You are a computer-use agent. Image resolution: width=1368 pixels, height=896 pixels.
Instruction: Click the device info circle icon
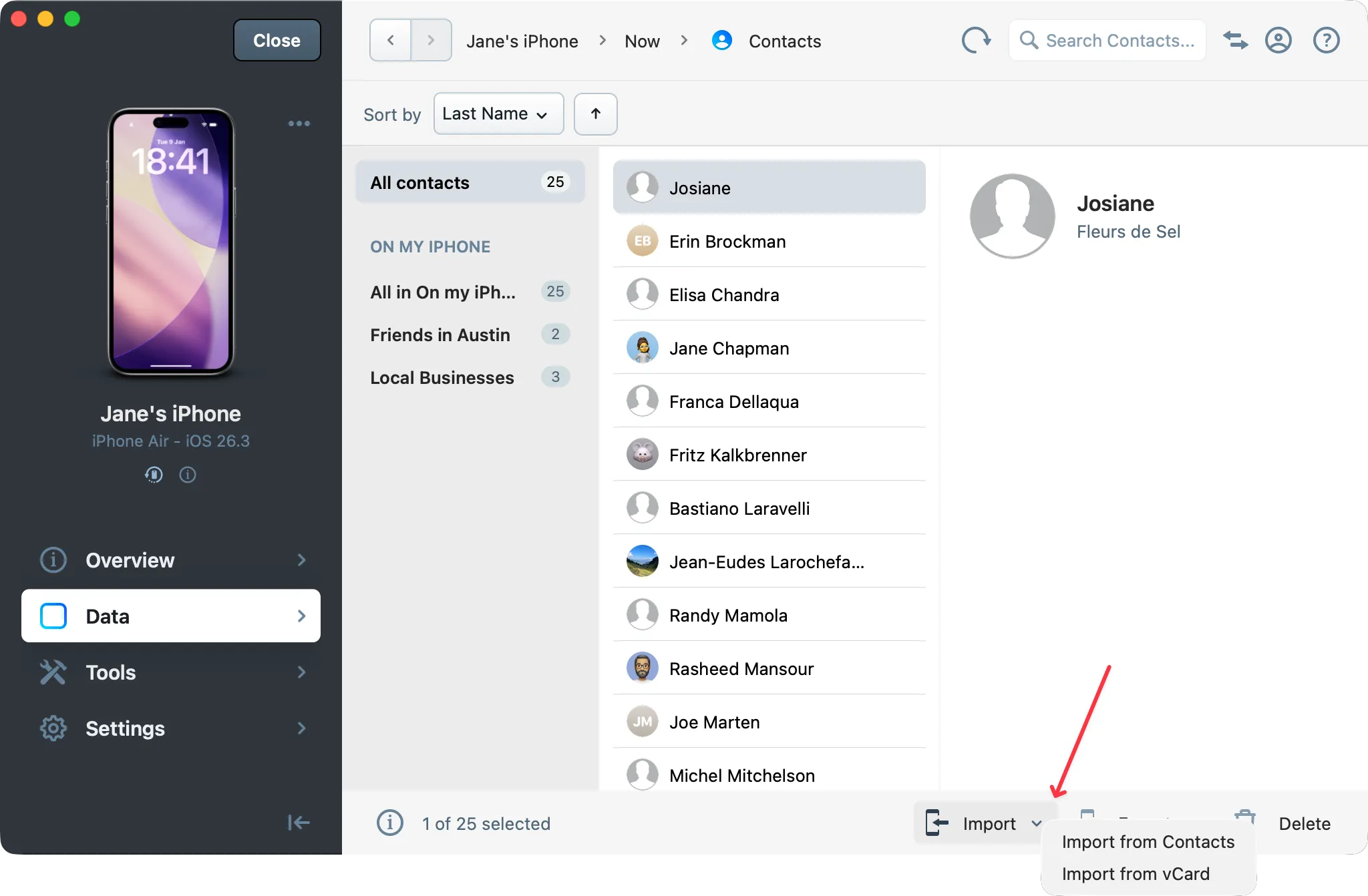click(x=188, y=475)
